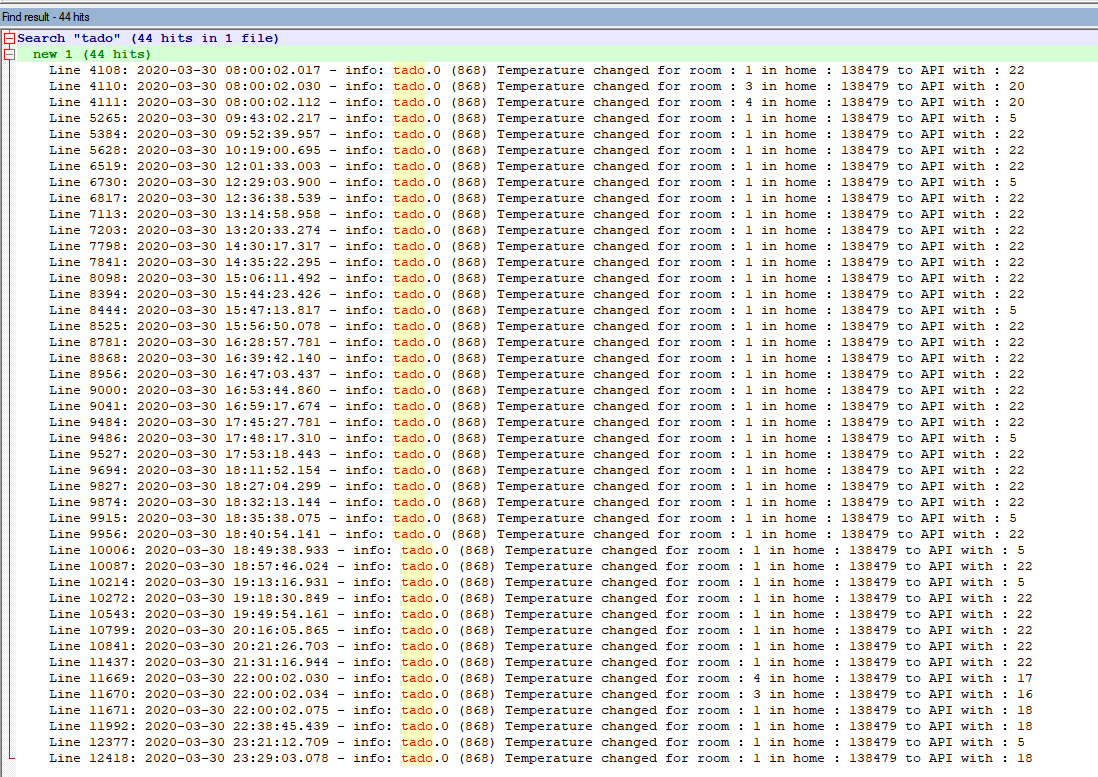Screen dimensions: 1098x777
Task: Select result Line 10272 at 19:18:30.849
Action: coord(541,598)
